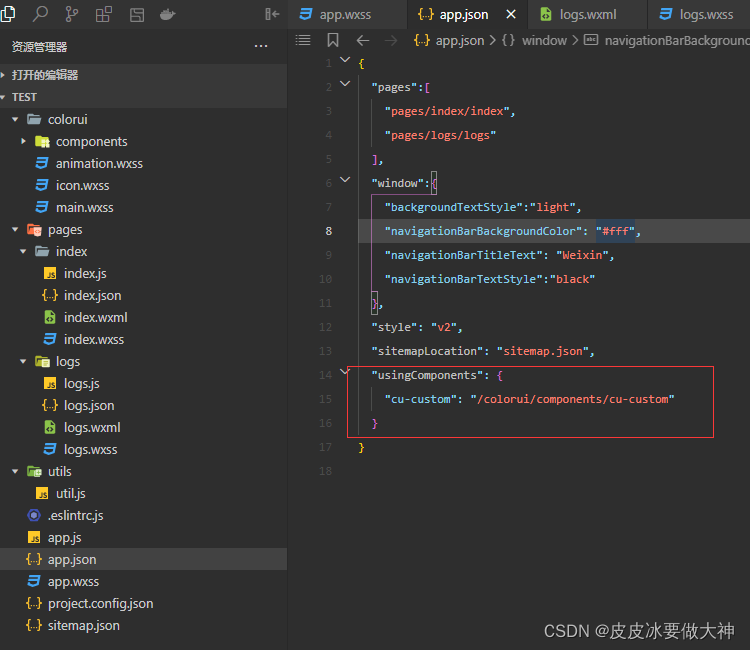750x650 pixels.
Task: Navigate back with the left arrow
Action: tap(363, 41)
